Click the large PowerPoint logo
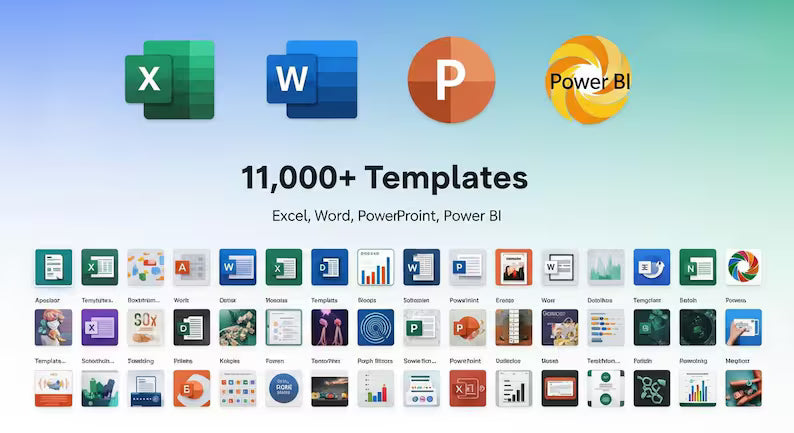 point(451,80)
